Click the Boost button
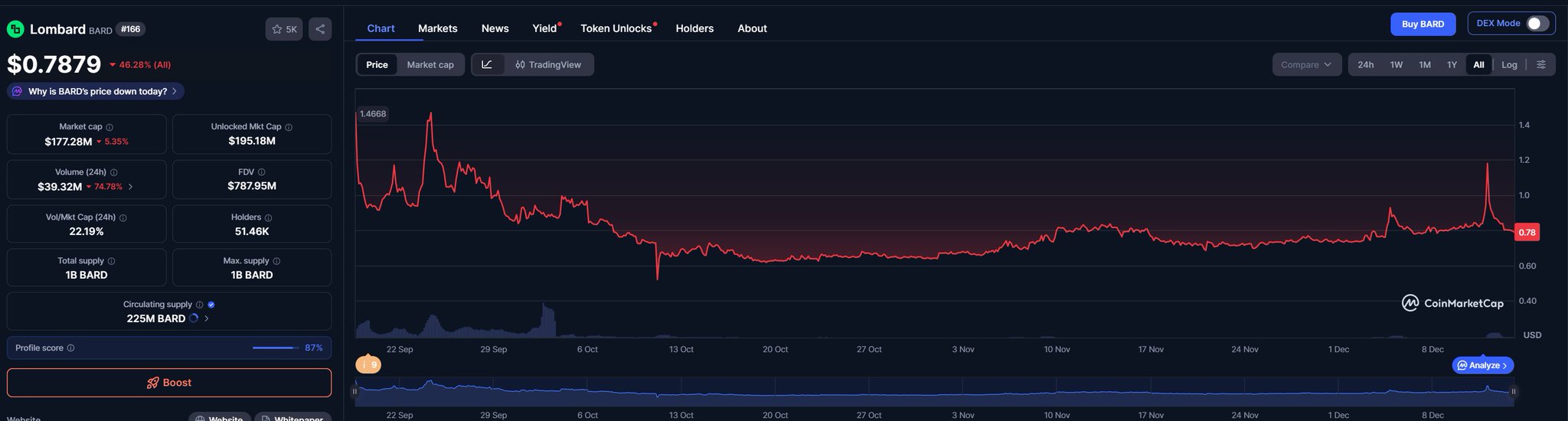1568x421 pixels. coord(169,383)
